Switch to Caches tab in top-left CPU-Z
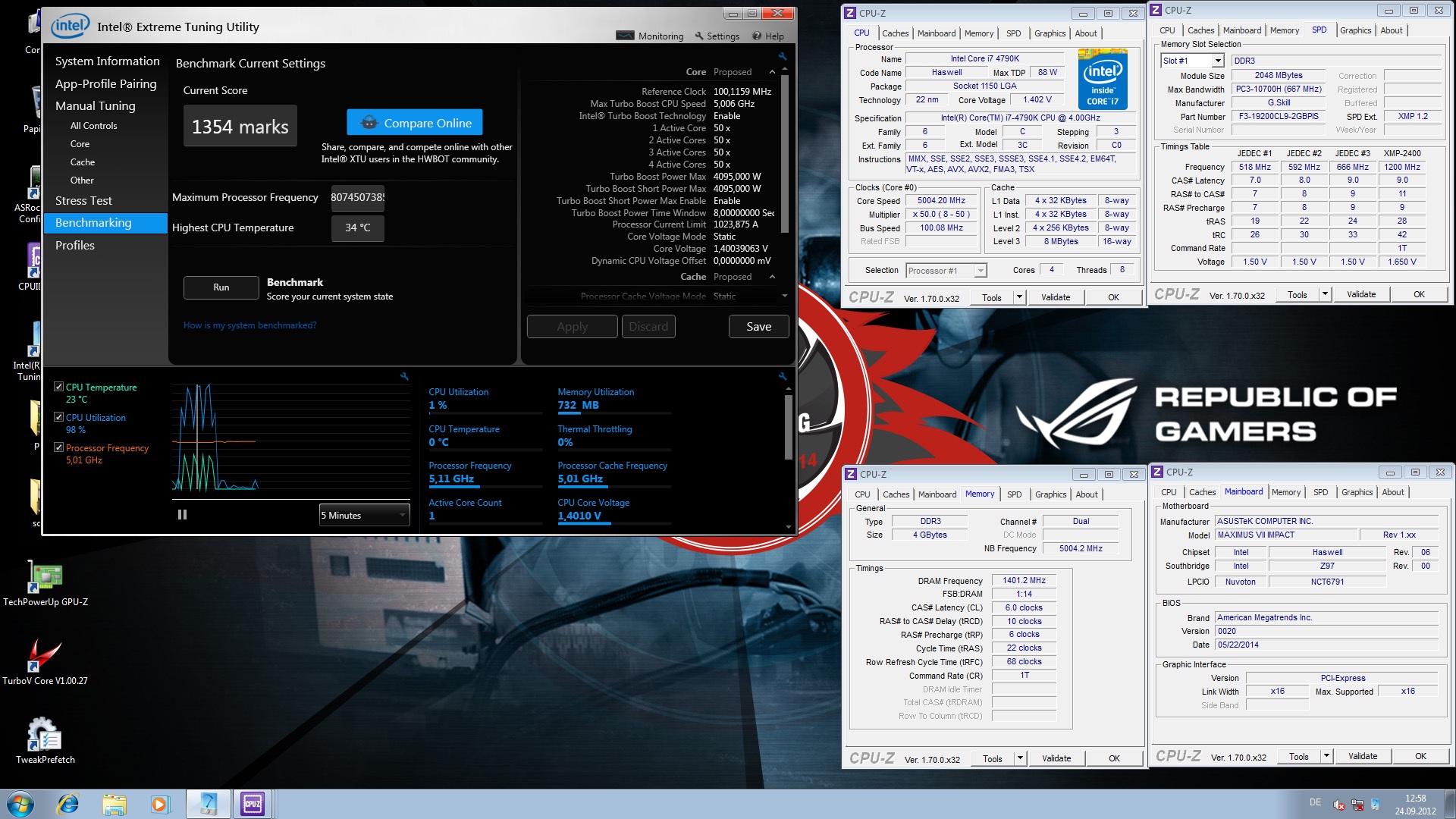The height and width of the screenshot is (819, 1456). [895, 33]
